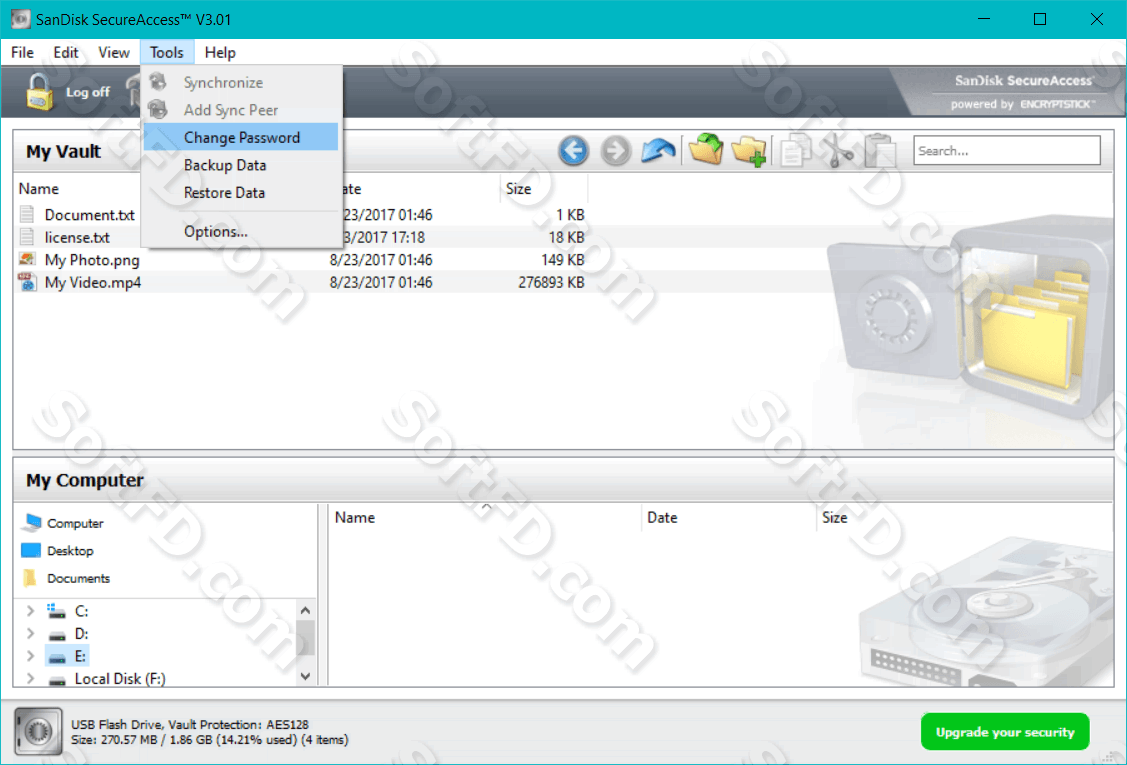Select Restore Data menu entry
Image resolution: width=1127 pixels, height=765 pixels.
[240, 193]
